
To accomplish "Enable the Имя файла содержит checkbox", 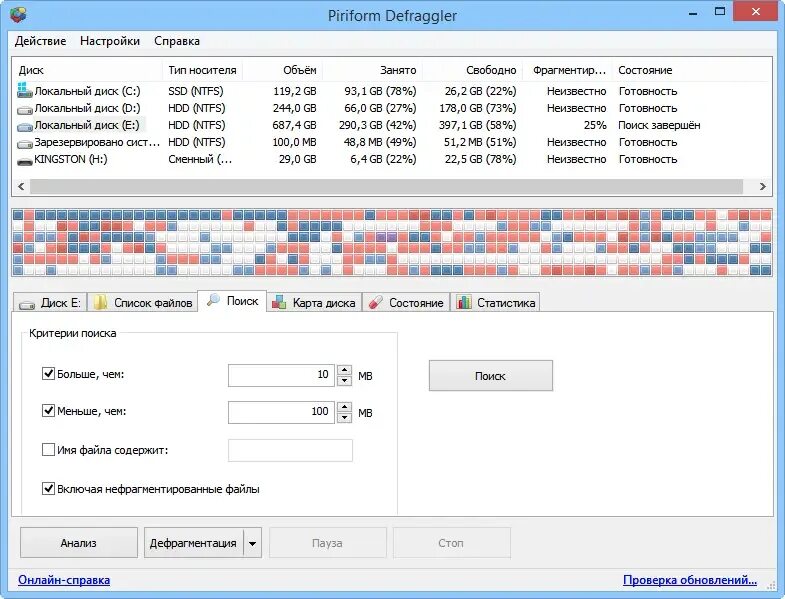I will (x=48, y=449).
